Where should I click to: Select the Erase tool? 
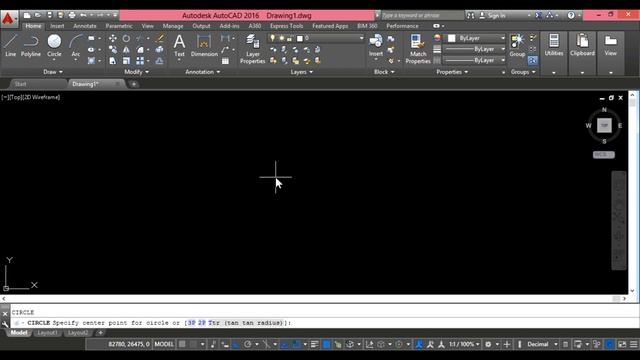[x=160, y=38]
